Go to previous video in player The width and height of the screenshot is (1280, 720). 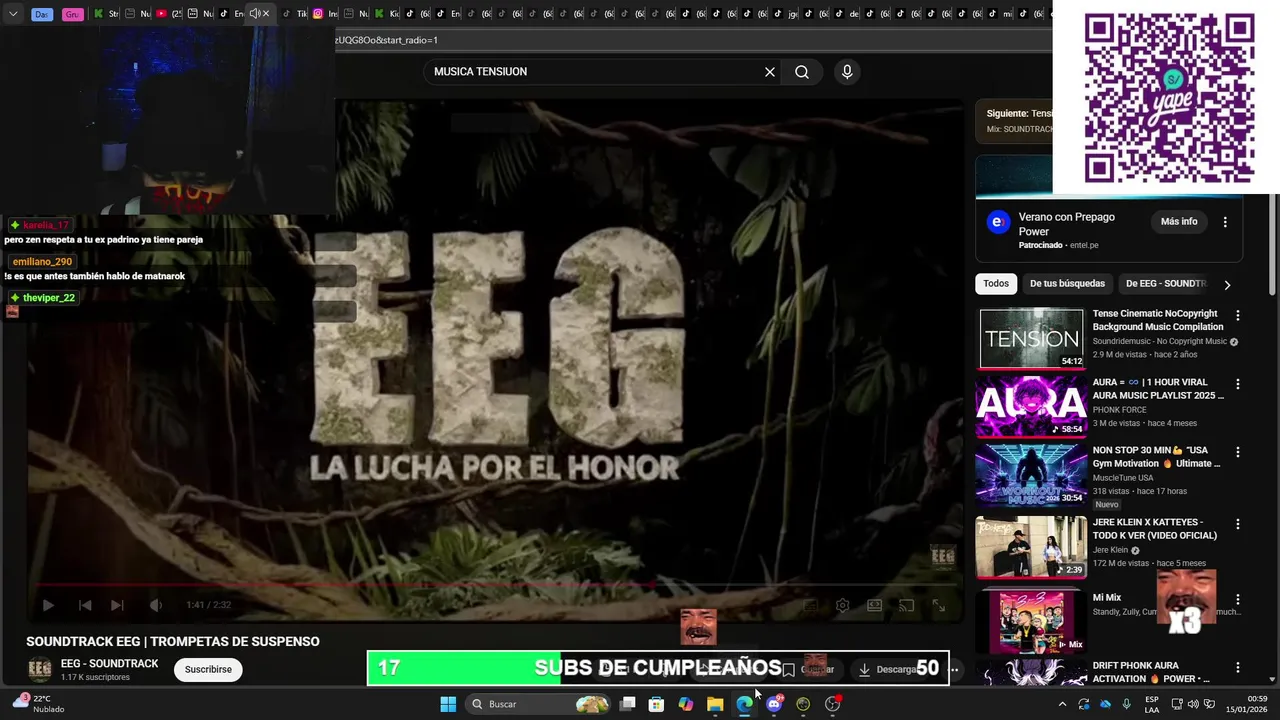tap(85, 605)
